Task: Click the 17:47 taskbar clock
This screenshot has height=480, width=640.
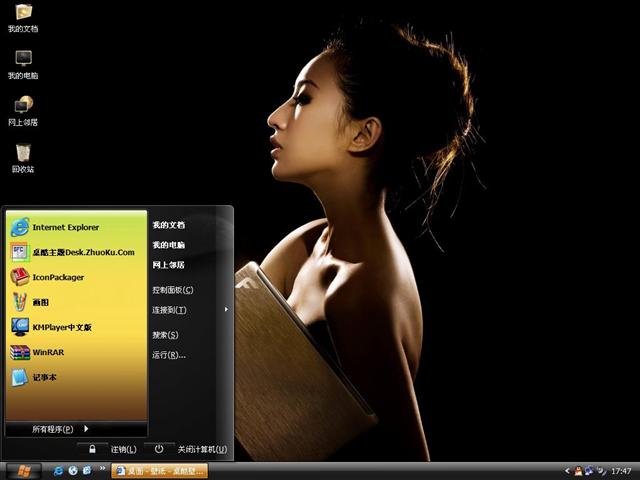Action: click(621, 471)
